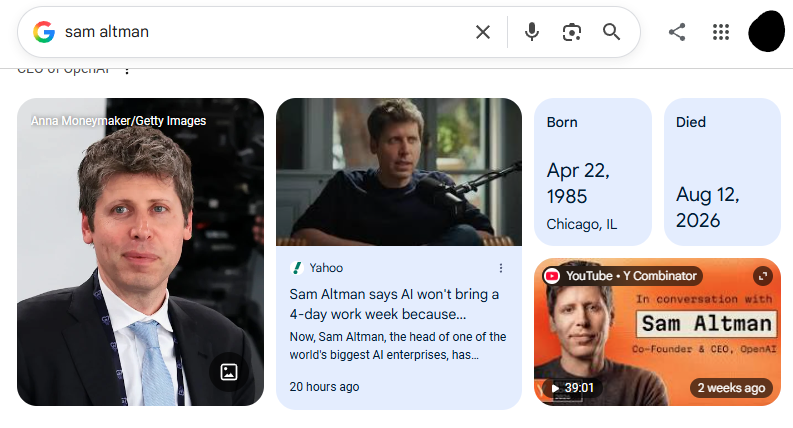Open more options beside CEO of OpenAI
The width and height of the screenshot is (793, 428).
tap(127, 70)
